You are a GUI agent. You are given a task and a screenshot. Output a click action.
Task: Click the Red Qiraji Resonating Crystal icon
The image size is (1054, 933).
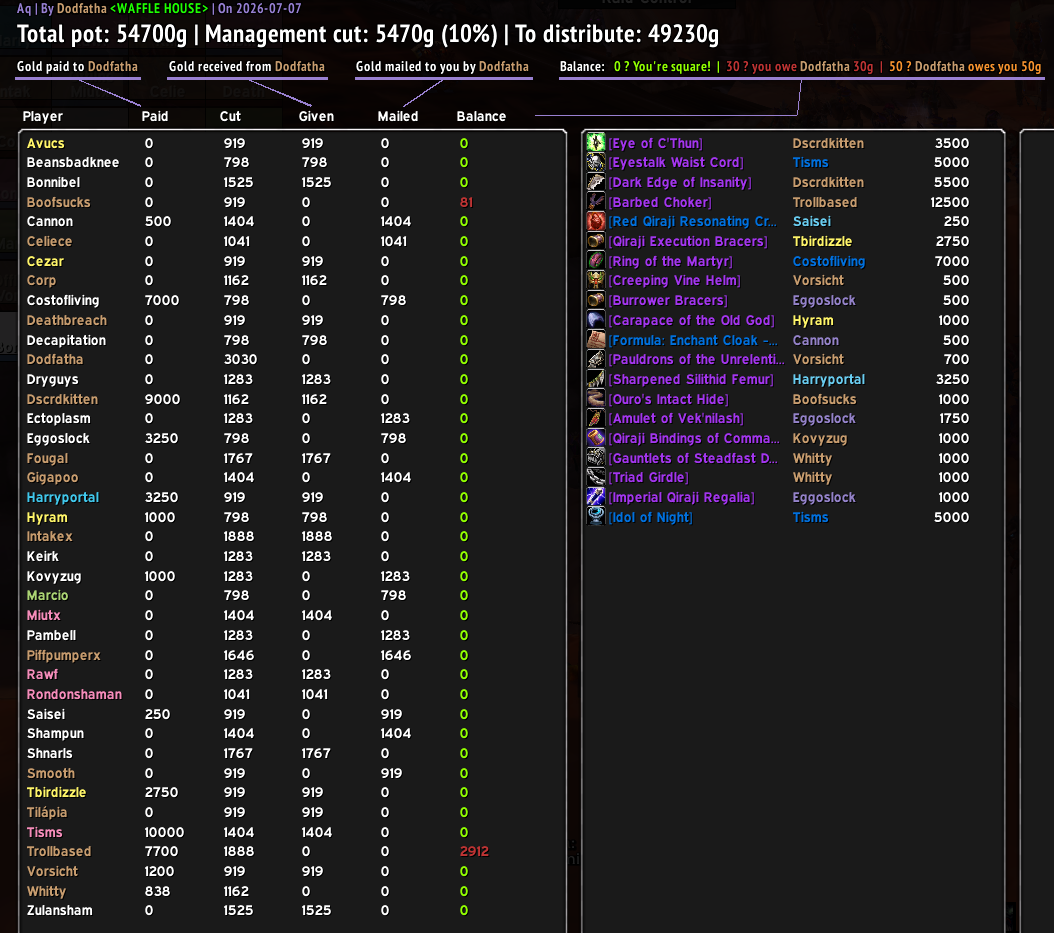click(x=596, y=221)
